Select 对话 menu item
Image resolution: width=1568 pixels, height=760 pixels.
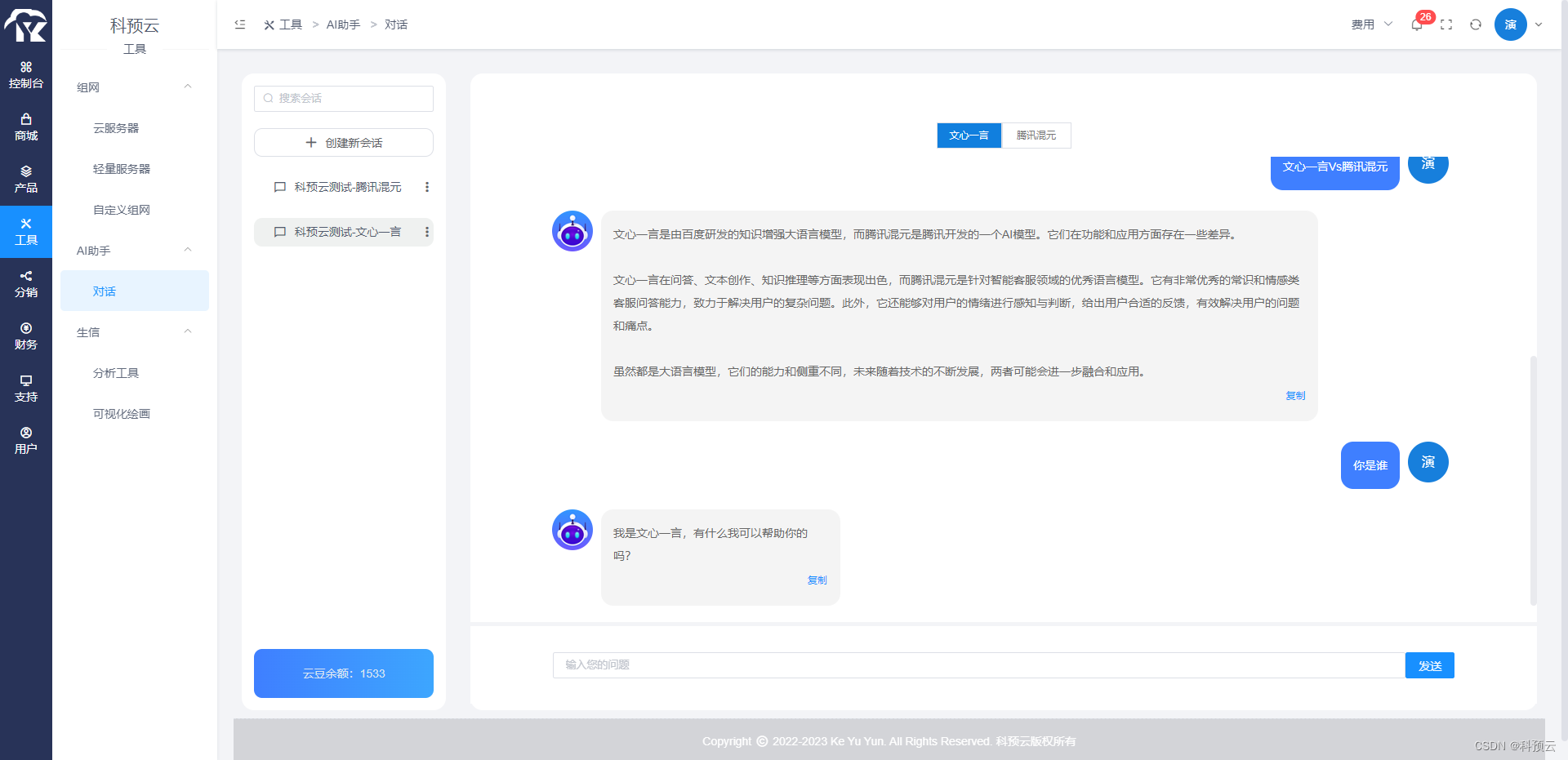coord(135,291)
